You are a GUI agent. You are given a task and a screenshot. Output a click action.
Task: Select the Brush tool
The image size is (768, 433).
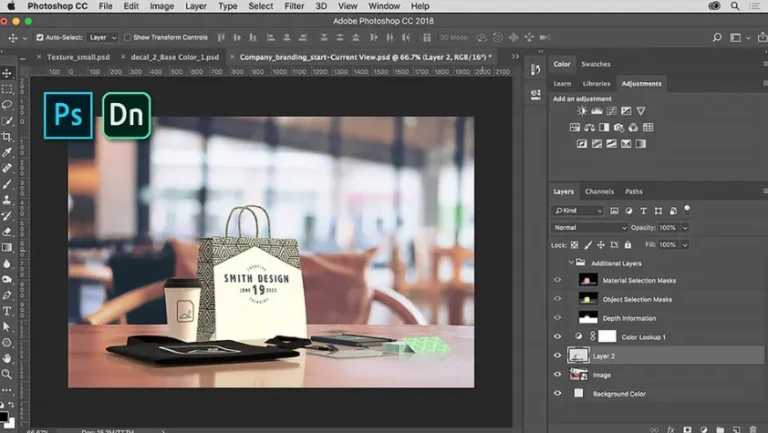click(x=7, y=184)
